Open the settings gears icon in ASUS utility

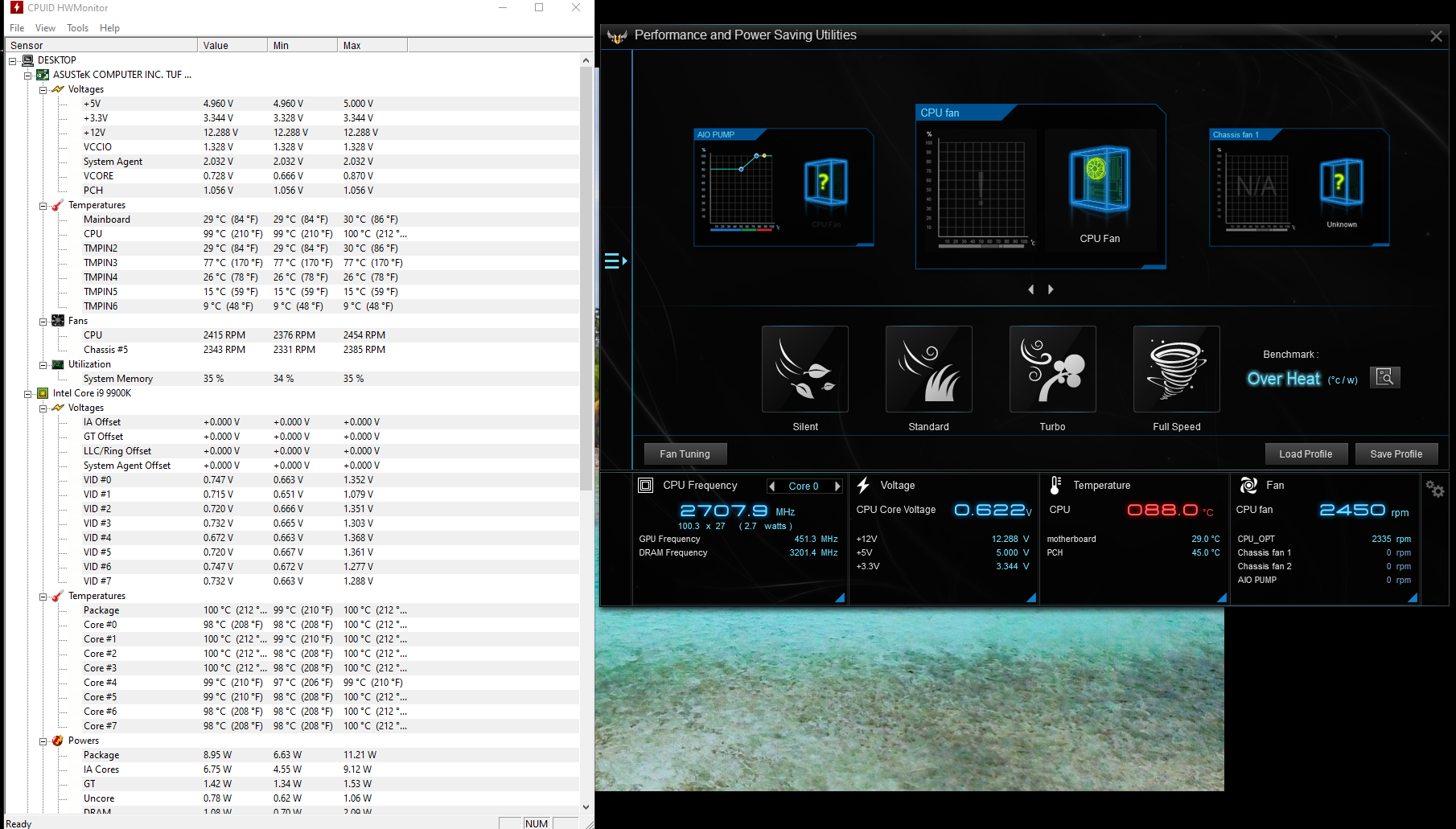tap(1435, 488)
